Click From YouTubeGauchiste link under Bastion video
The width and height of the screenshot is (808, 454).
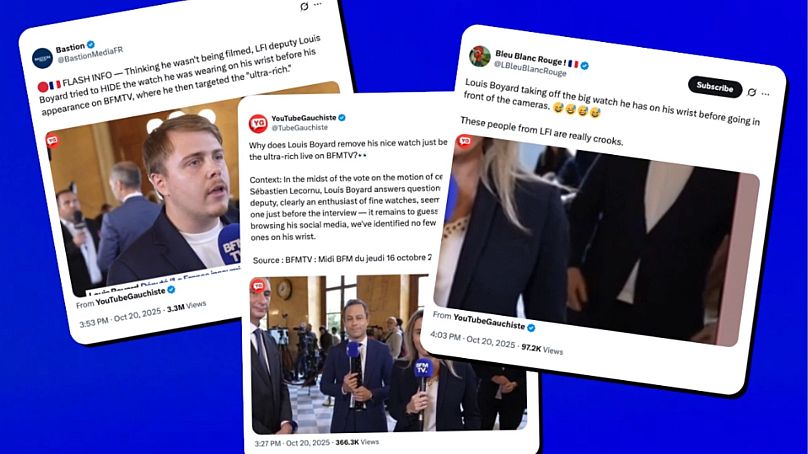click(x=126, y=297)
